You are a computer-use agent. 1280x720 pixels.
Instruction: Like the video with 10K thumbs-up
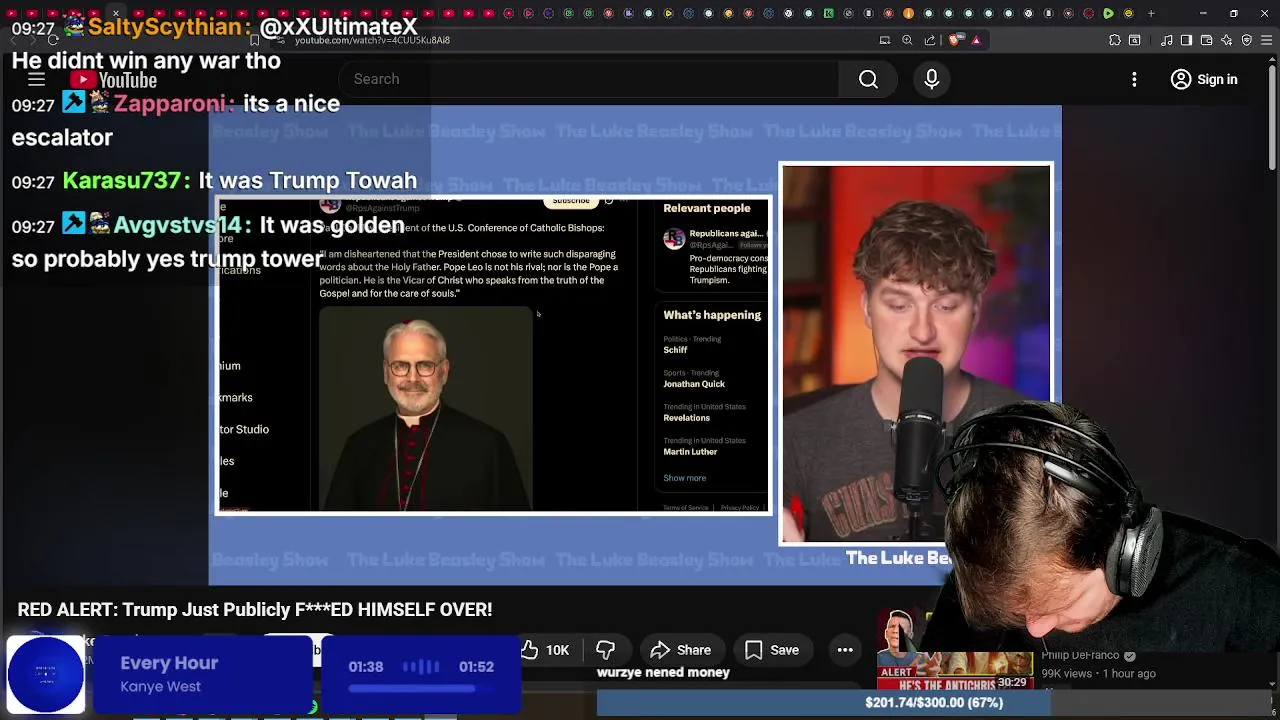(546, 650)
